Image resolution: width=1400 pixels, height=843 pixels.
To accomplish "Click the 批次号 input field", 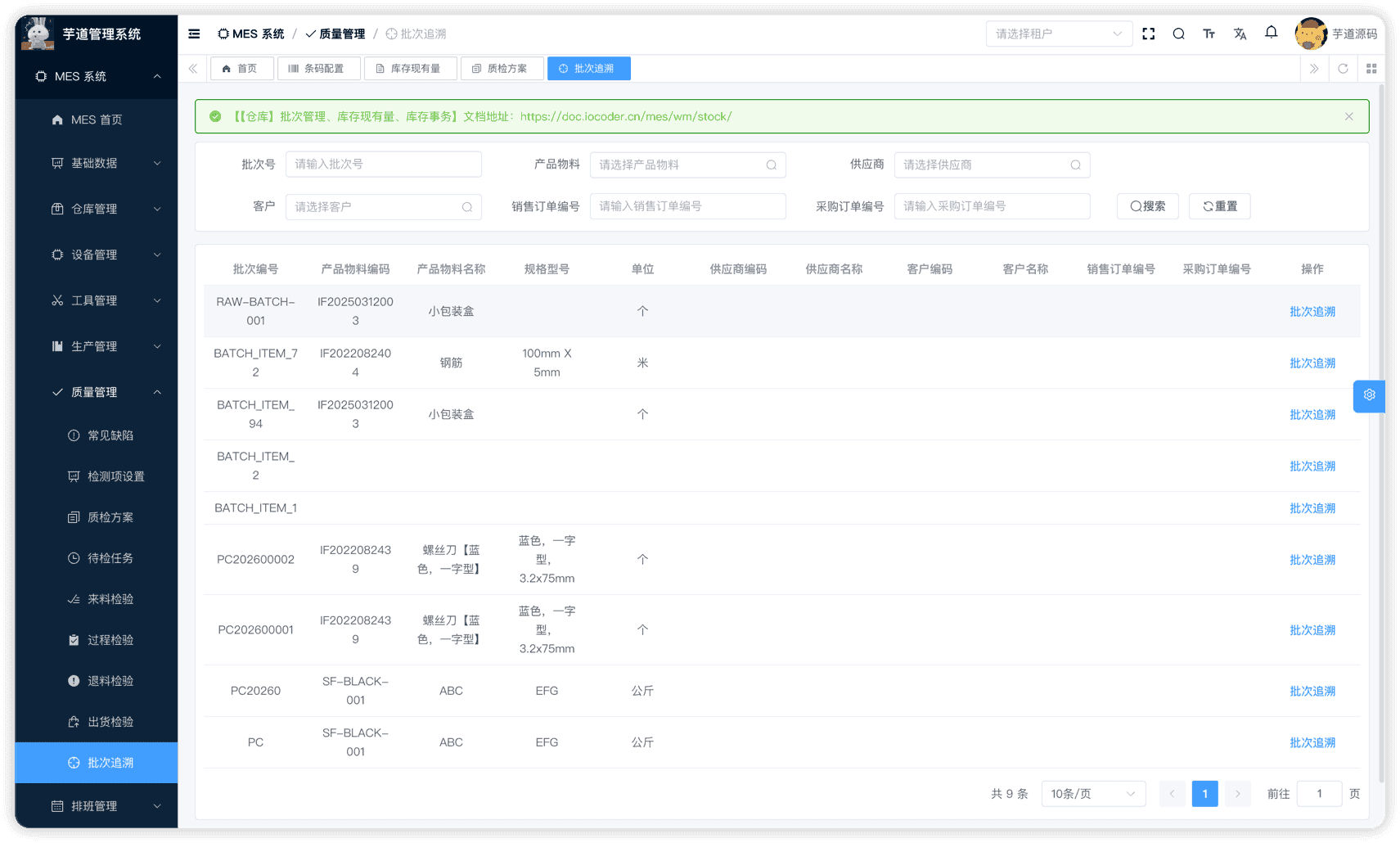I will click(383, 164).
